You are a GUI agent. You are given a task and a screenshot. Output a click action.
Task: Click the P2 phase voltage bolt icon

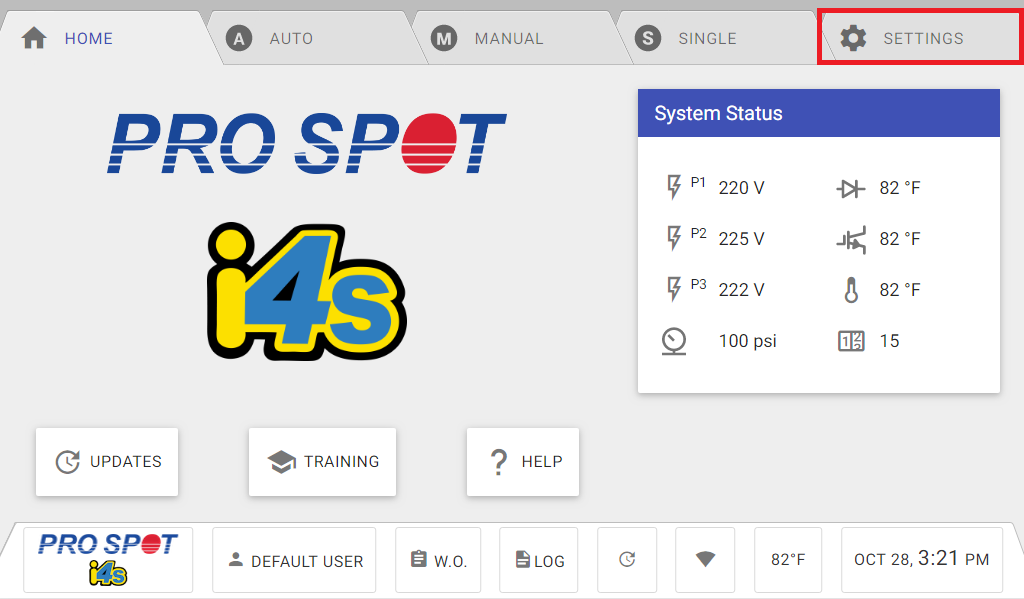click(673, 238)
